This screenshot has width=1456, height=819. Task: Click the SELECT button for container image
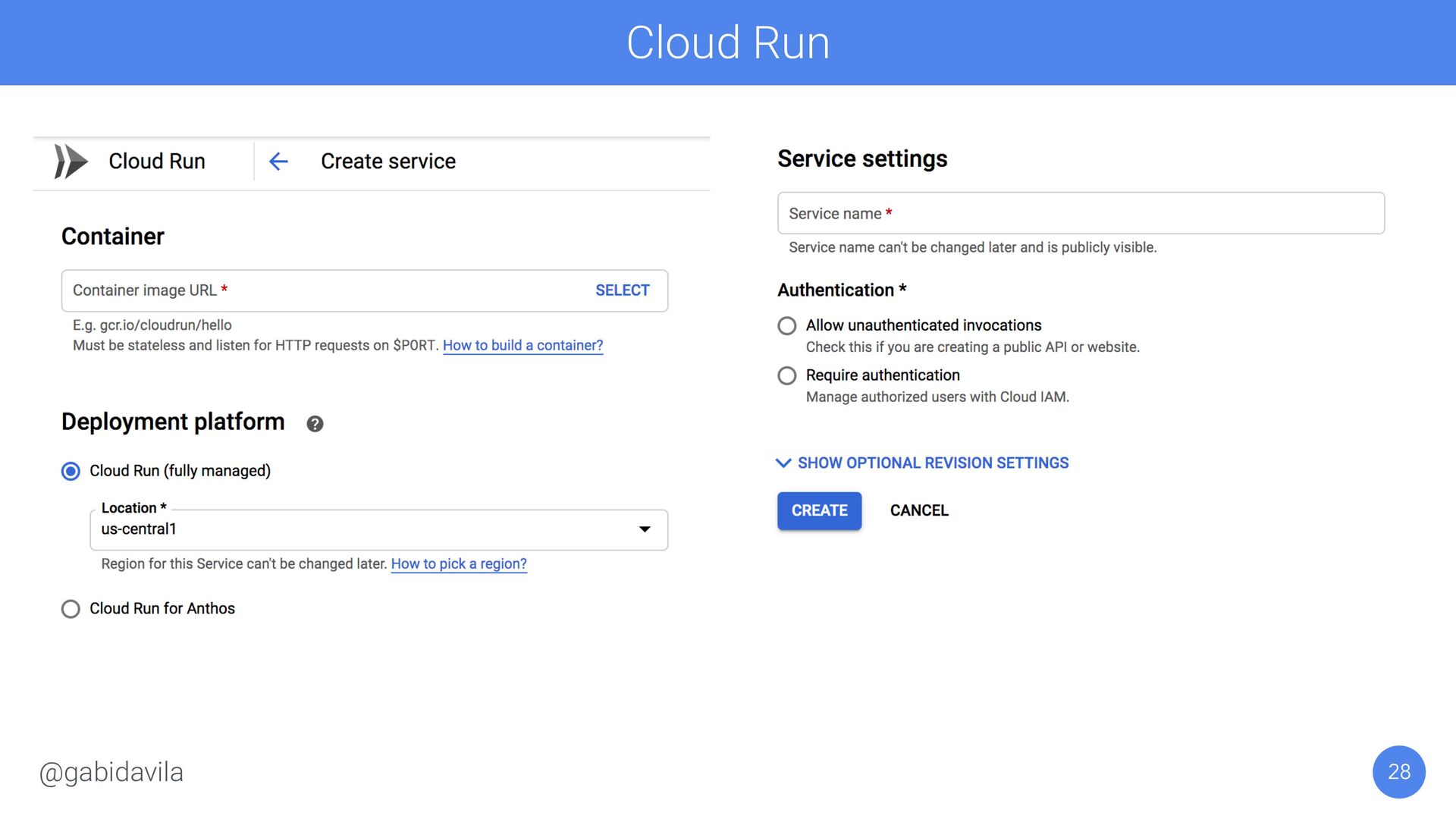click(x=623, y=290)
